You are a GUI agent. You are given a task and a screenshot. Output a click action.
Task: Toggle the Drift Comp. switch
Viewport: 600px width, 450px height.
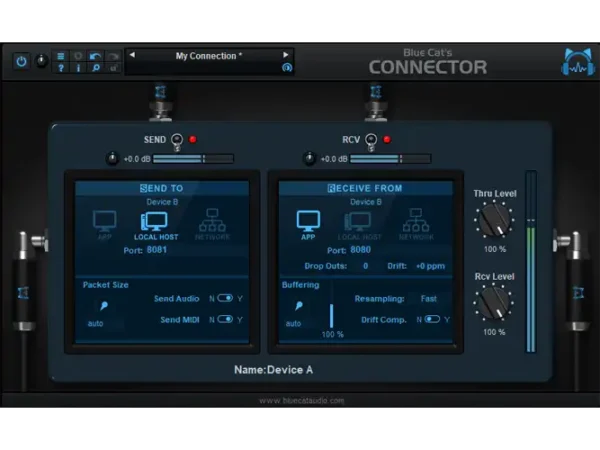(x=432, y=319)
